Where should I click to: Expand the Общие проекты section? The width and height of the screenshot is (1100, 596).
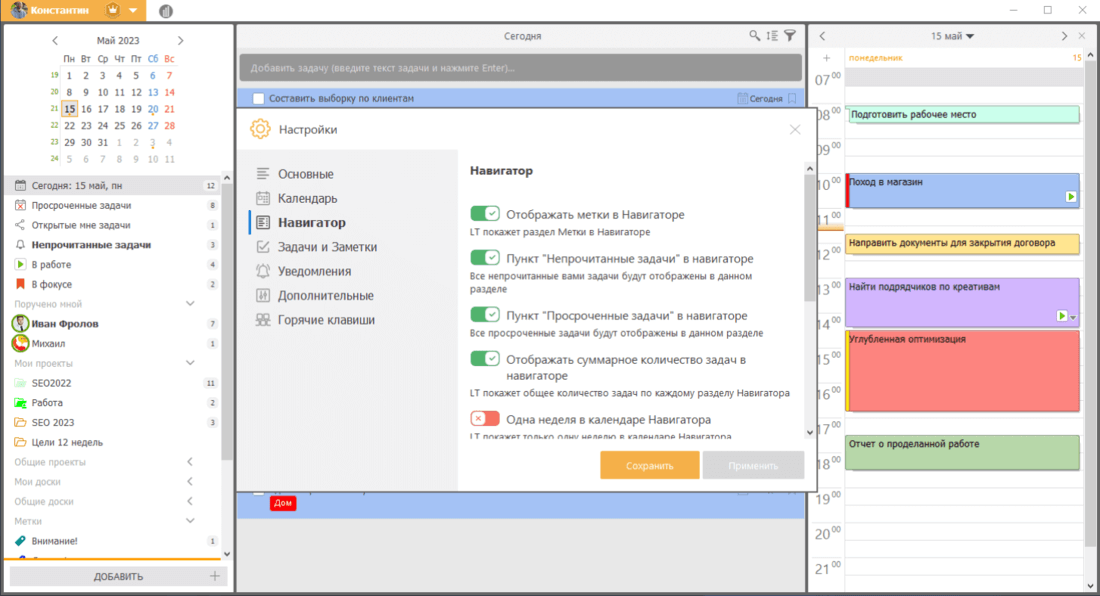click(190, 462)
